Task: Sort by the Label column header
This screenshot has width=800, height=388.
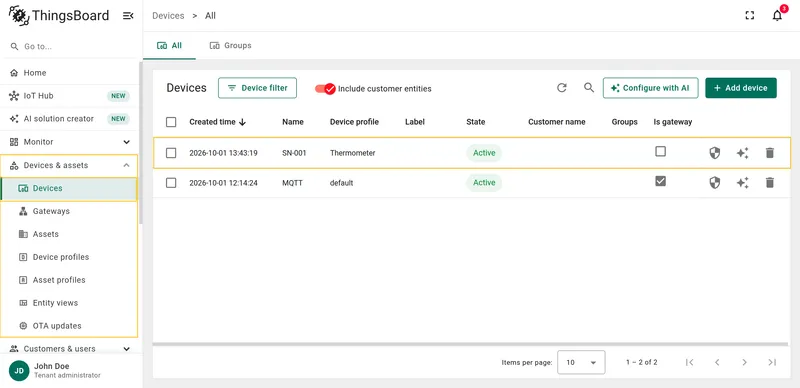Action: pos(415,122)
